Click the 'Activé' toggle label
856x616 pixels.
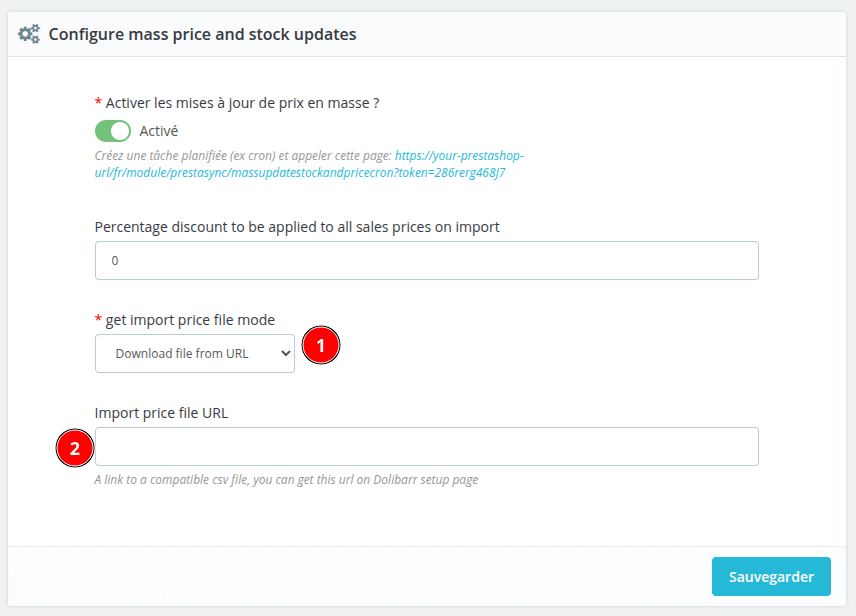(x=159, y=131)
